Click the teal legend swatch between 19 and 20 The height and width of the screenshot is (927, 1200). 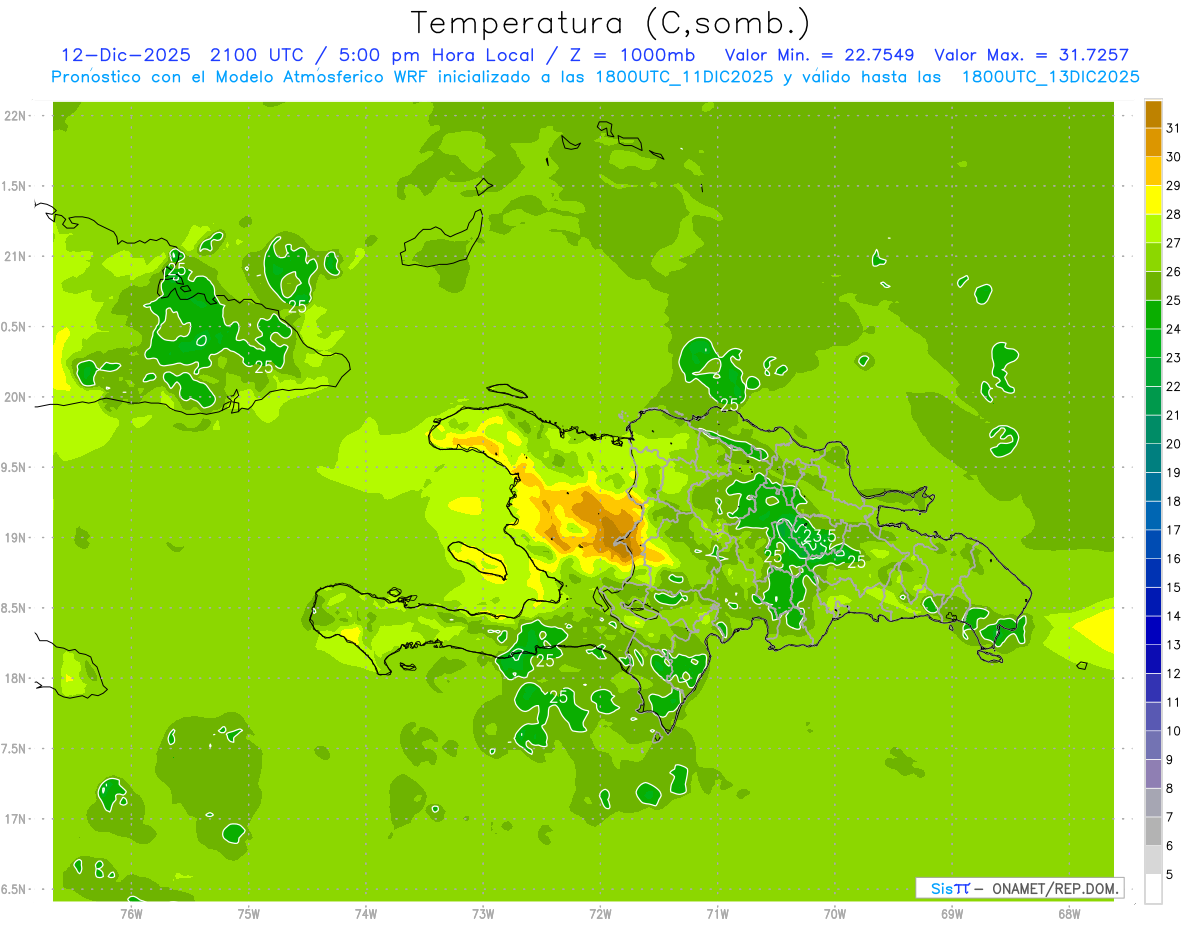pyautogui.click(x=1153, y=458)
